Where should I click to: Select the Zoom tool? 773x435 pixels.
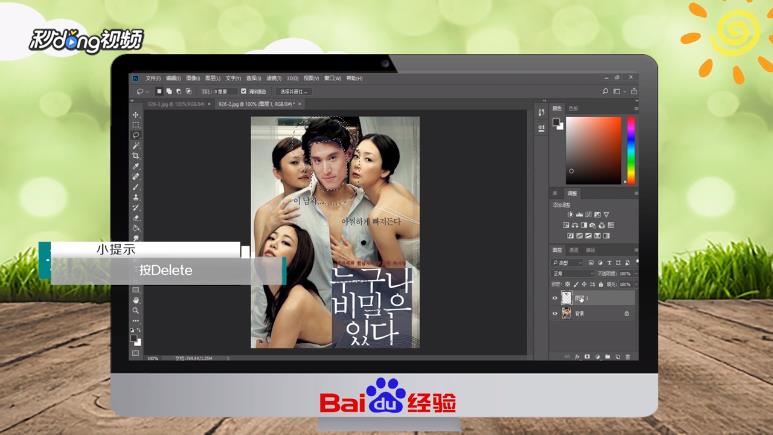136,310
